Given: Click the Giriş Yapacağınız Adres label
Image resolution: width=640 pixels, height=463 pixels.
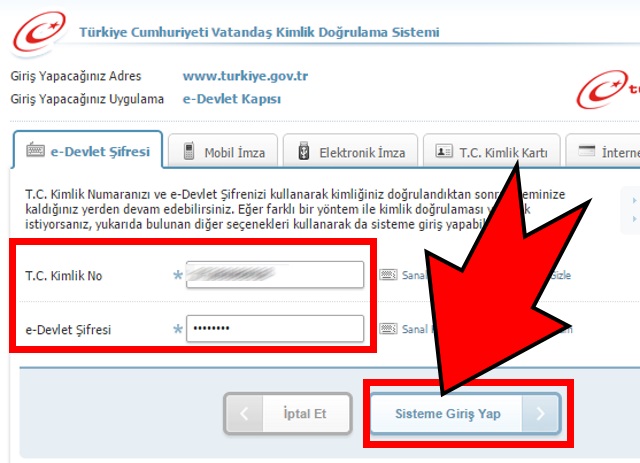Looking at the screenshot, I should (76, 76).
